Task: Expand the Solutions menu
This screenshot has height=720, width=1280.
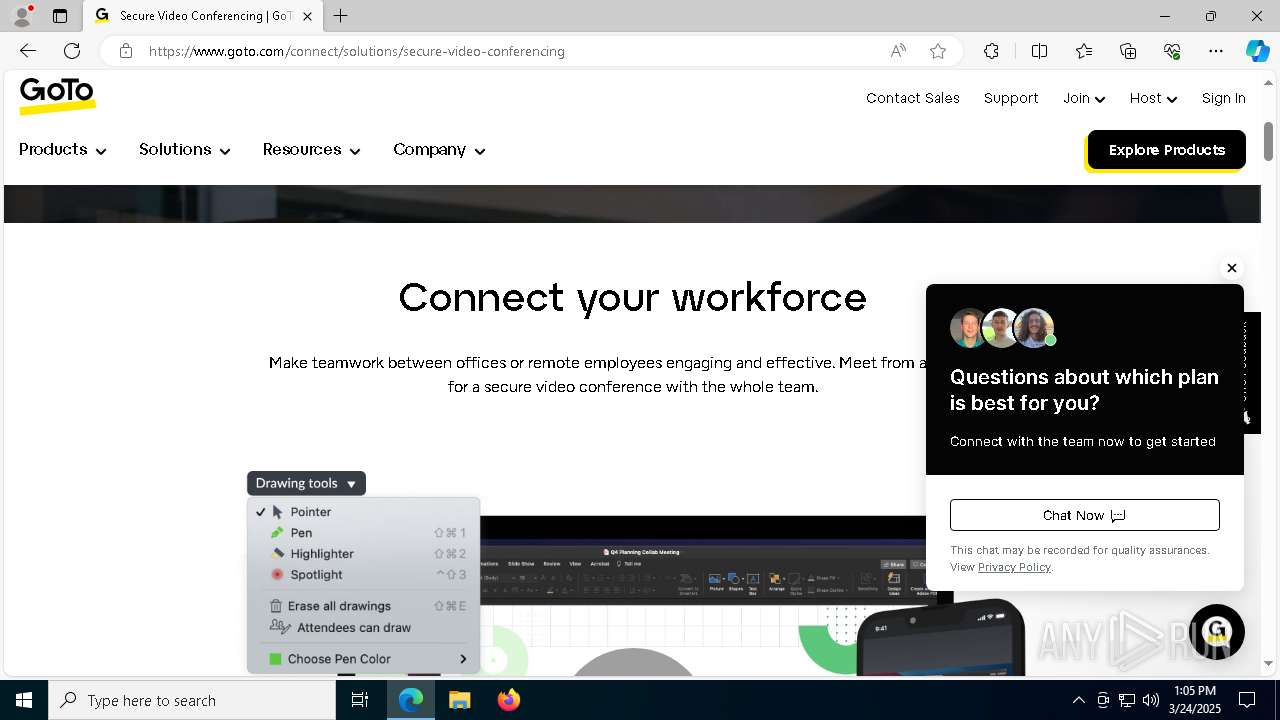Action: pos(185,150)
